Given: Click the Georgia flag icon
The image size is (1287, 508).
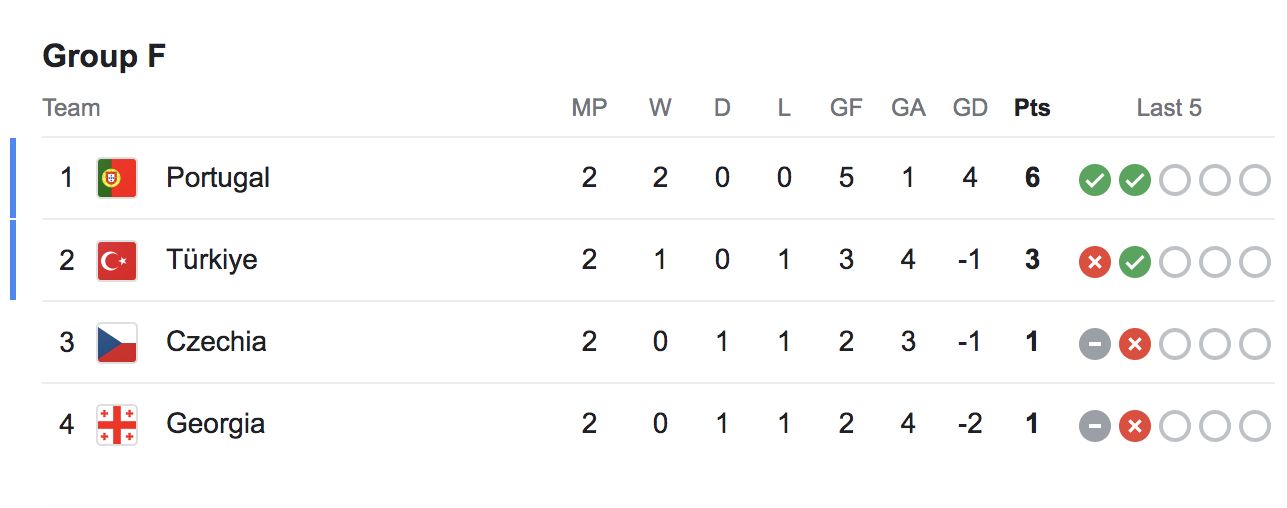Looking at the screenshot, I should pos(117,424).
